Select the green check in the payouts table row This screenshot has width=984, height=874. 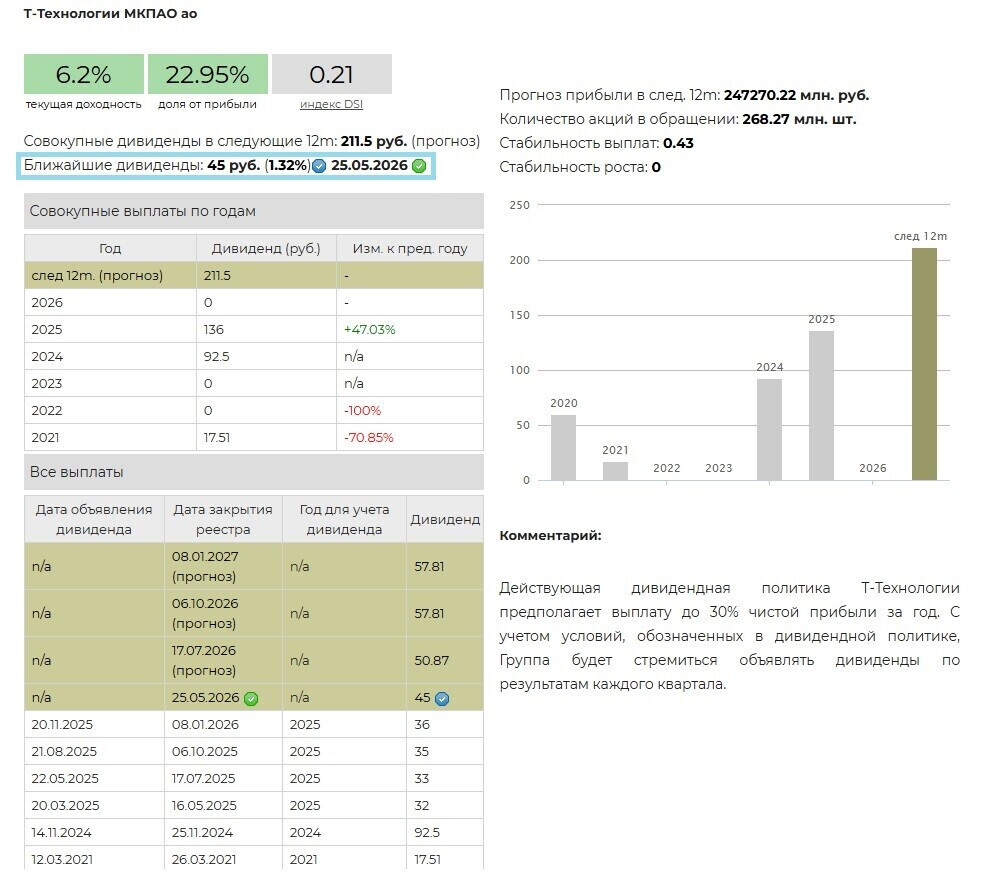pyautogui.click(x=251, y=698)
